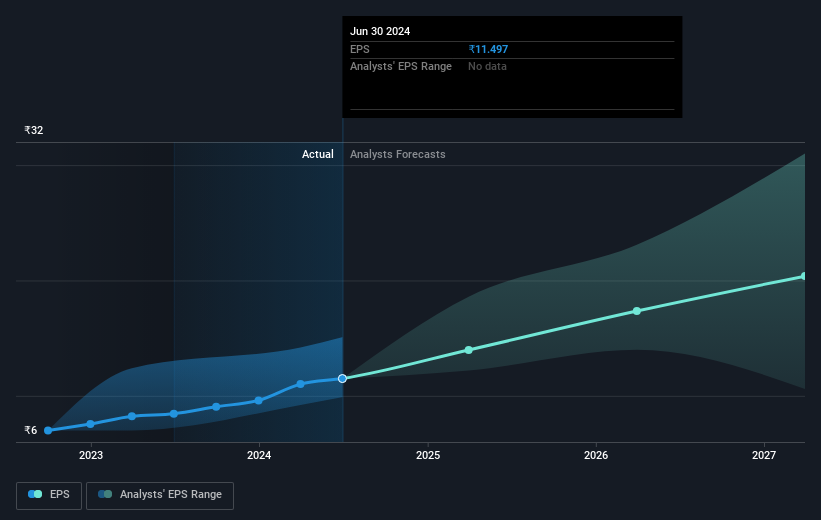The image size is (821, 520).
Task: Click the 2025 x-axis label
Action: point(428,456)
